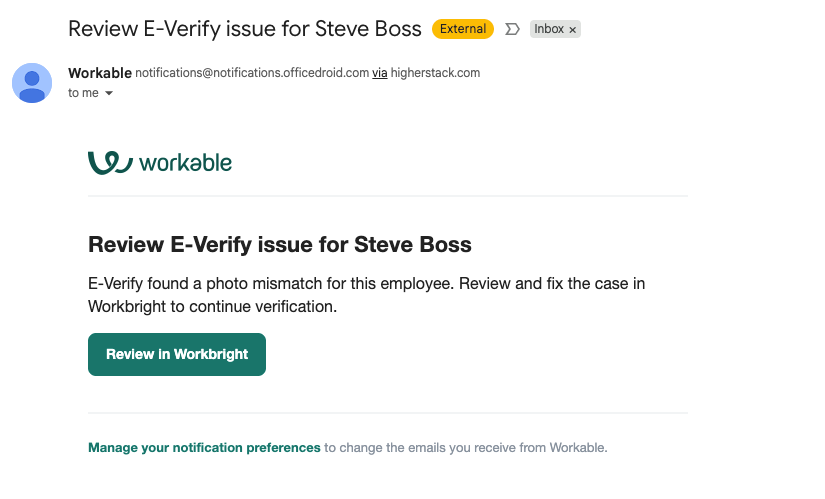Select the notifications@notifications.officedroid.com sender address
The height and width of the screenshot is (499, 825).
252,73
